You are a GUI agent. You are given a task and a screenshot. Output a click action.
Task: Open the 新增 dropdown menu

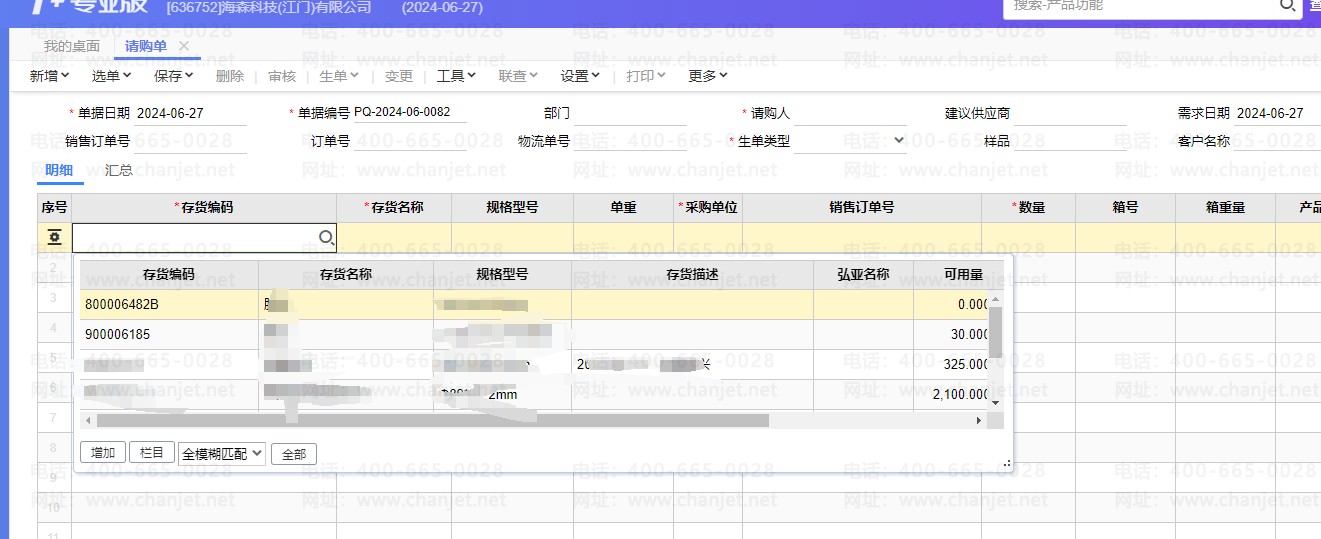pyautogui.click(x=49, y=76)
